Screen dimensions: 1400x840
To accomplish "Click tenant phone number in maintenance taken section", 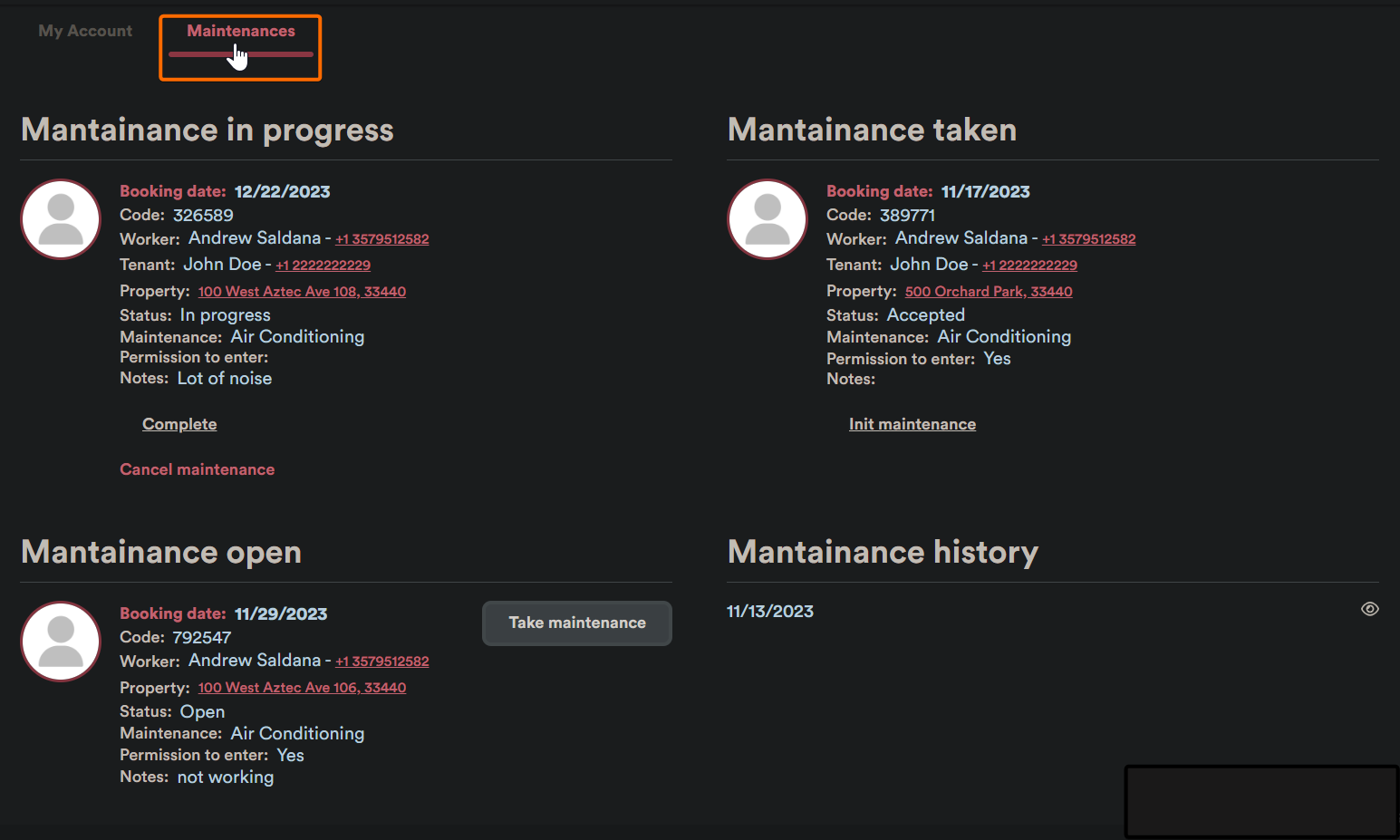I will 1029,266.
